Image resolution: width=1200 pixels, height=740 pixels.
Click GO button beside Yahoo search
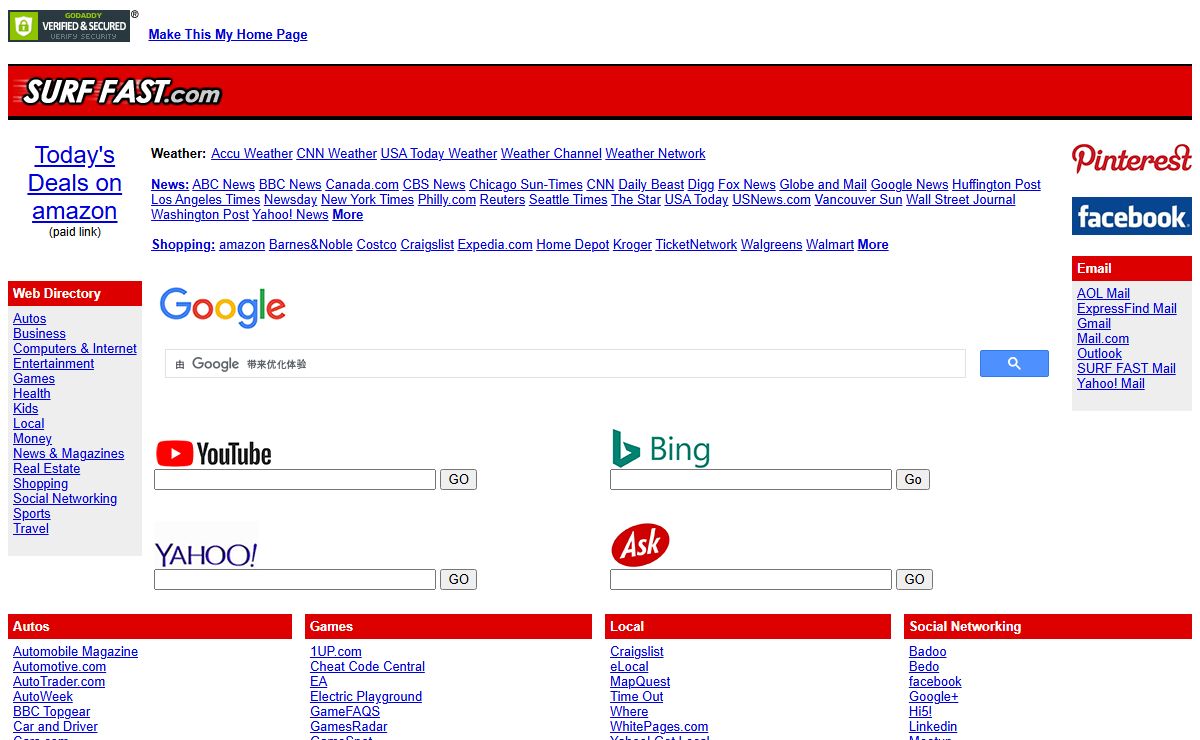point(459,579)
